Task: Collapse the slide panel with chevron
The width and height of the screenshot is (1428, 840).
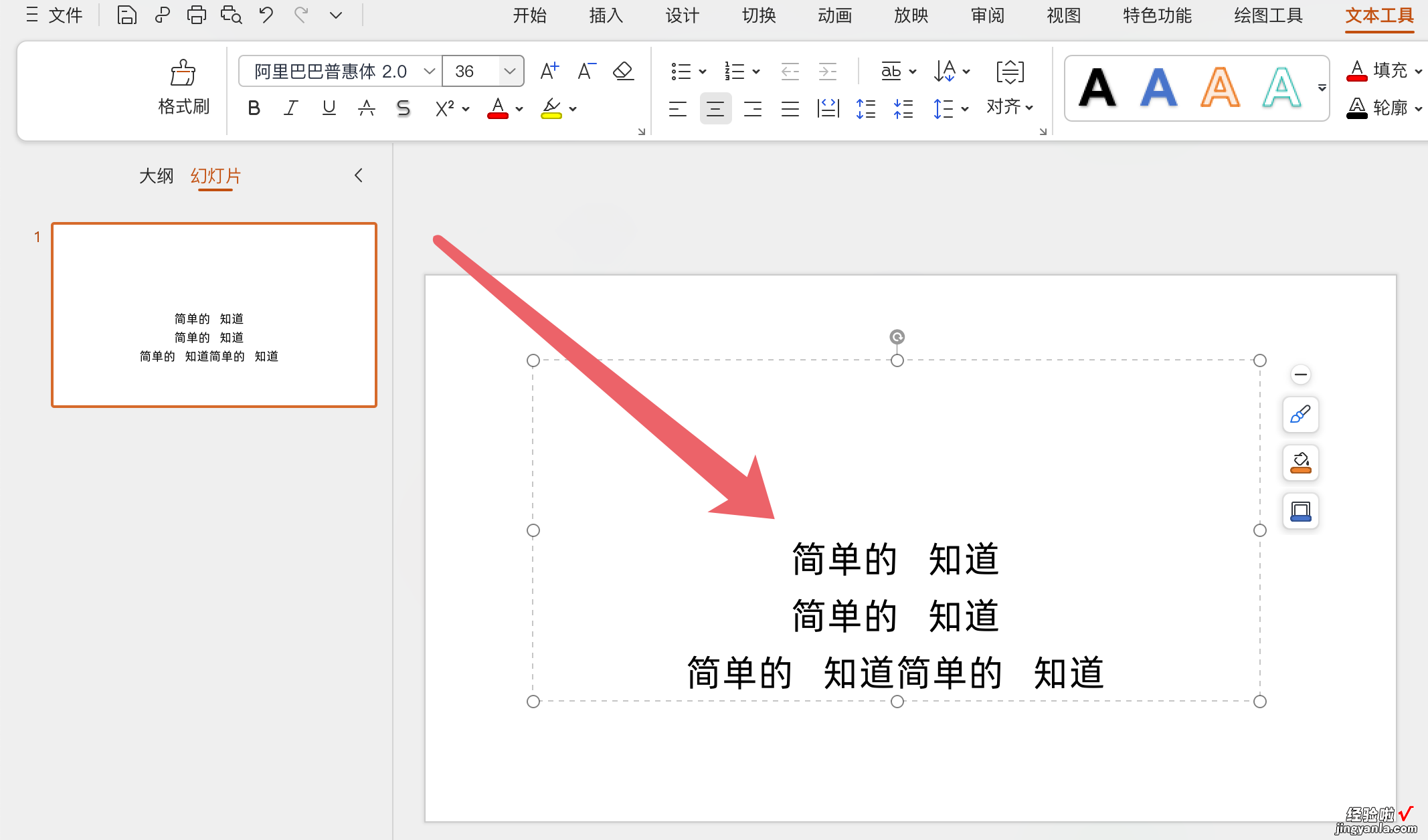Action: click(359, 175)
